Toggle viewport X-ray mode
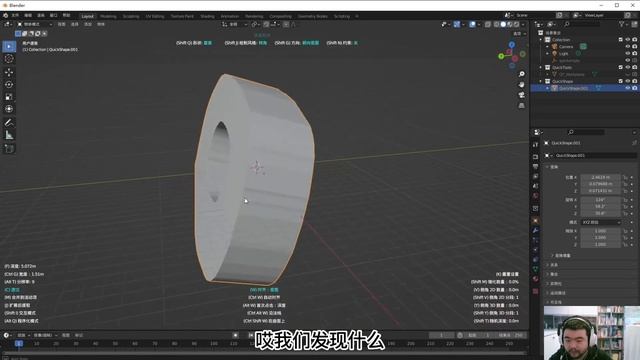The width and height of the screenshot is (640, 360). pyautogui.click(x=488, y=24)
